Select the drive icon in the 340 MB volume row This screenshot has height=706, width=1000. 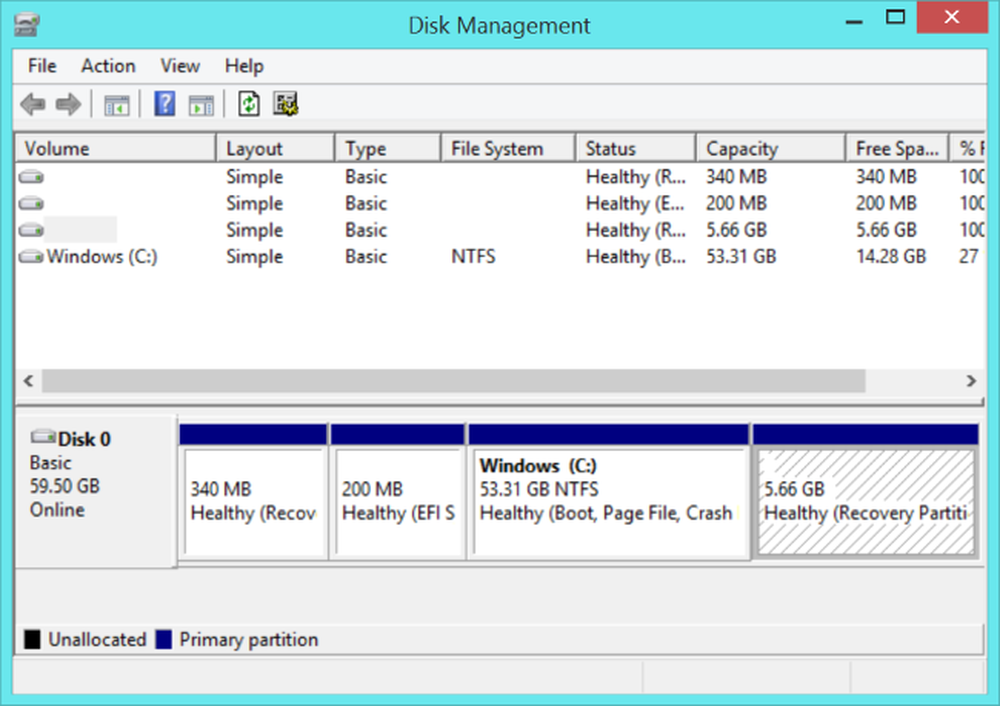click(31, 177)
